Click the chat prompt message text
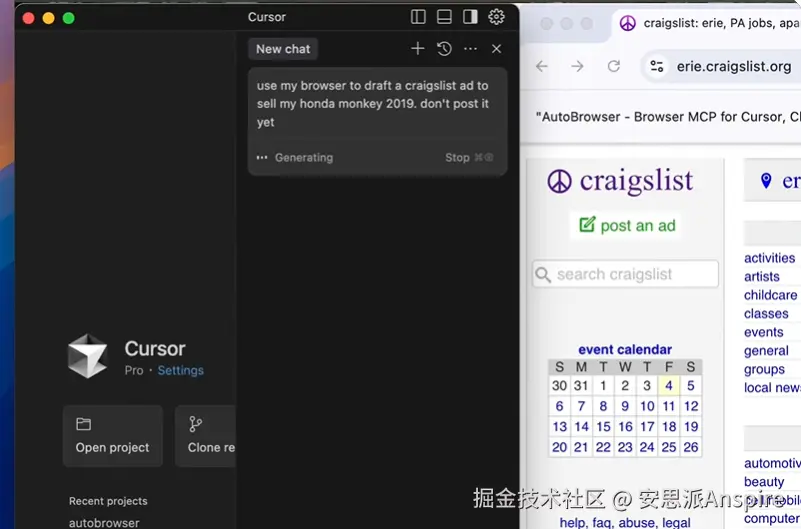 click(x=372, y=104)
